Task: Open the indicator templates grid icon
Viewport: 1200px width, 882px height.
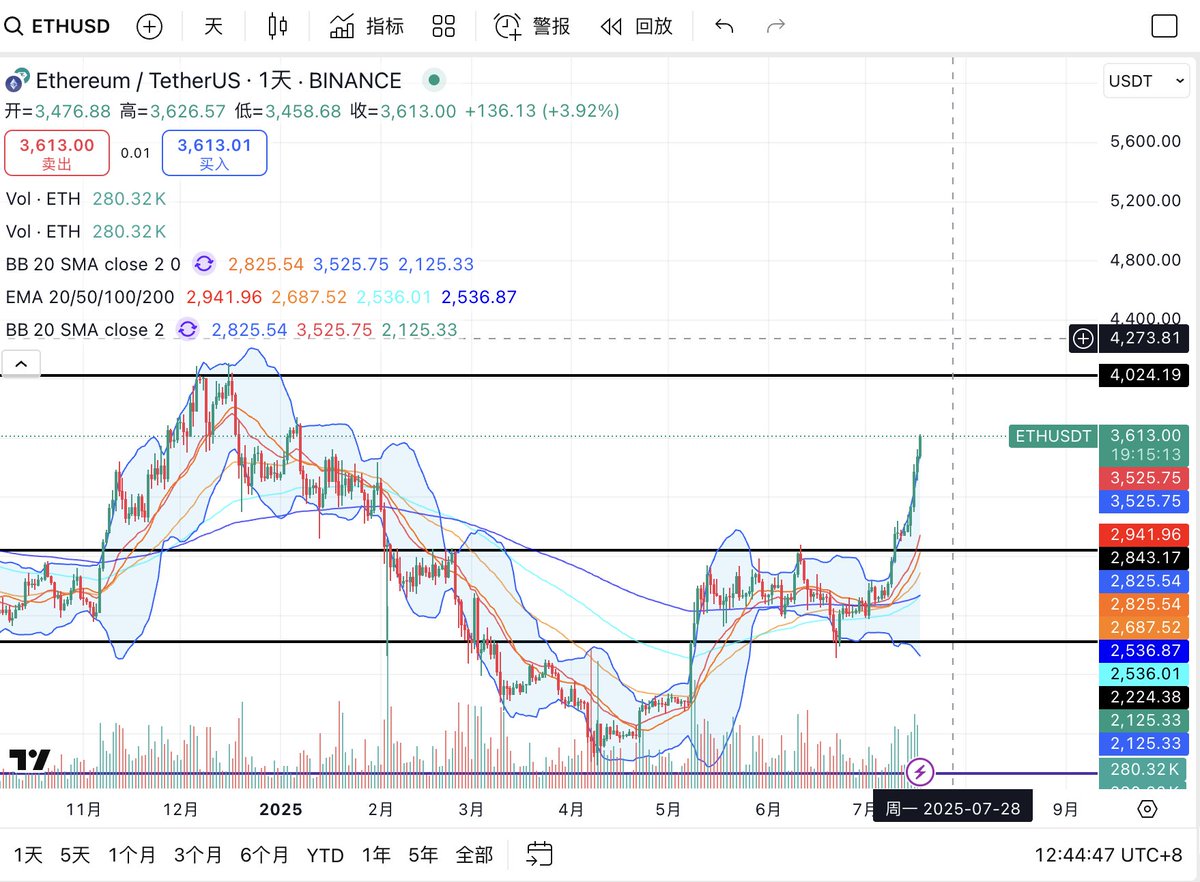Action: [x=444, y=26]
